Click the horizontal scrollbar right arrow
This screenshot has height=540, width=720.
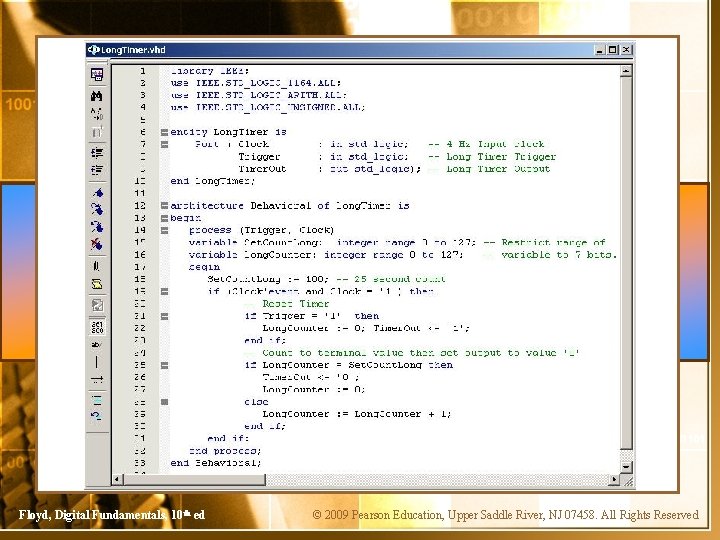(614, 479)
